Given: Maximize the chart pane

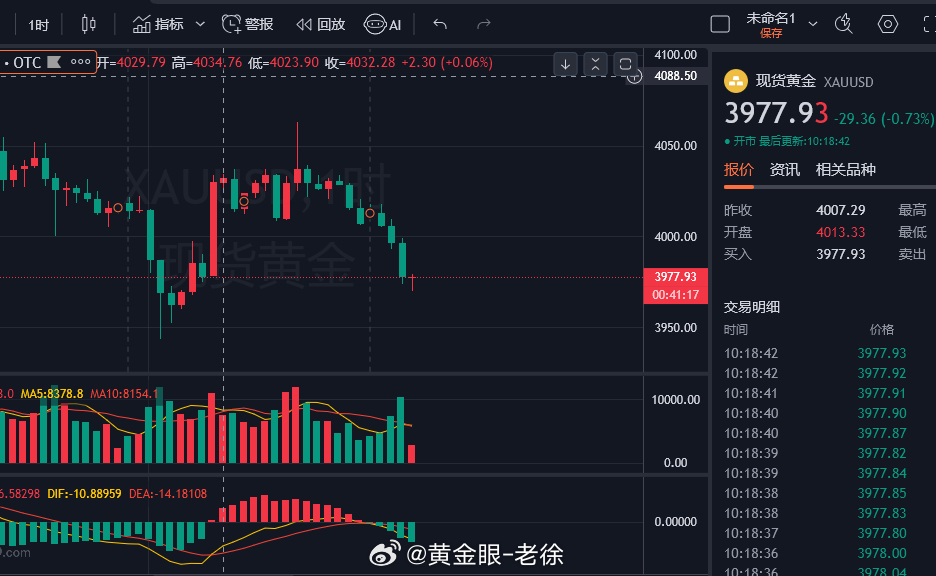Looking at the screenshot, I should [625, 64].
